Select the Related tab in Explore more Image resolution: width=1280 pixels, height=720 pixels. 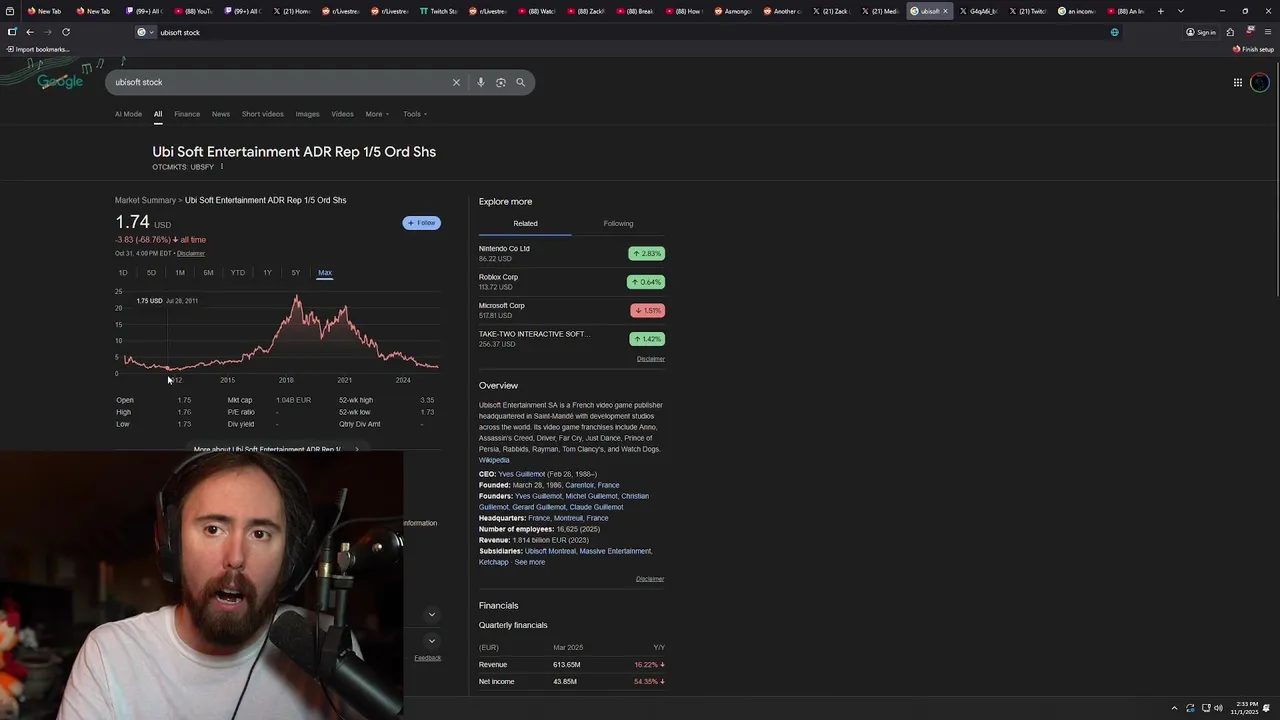[525, 223]
